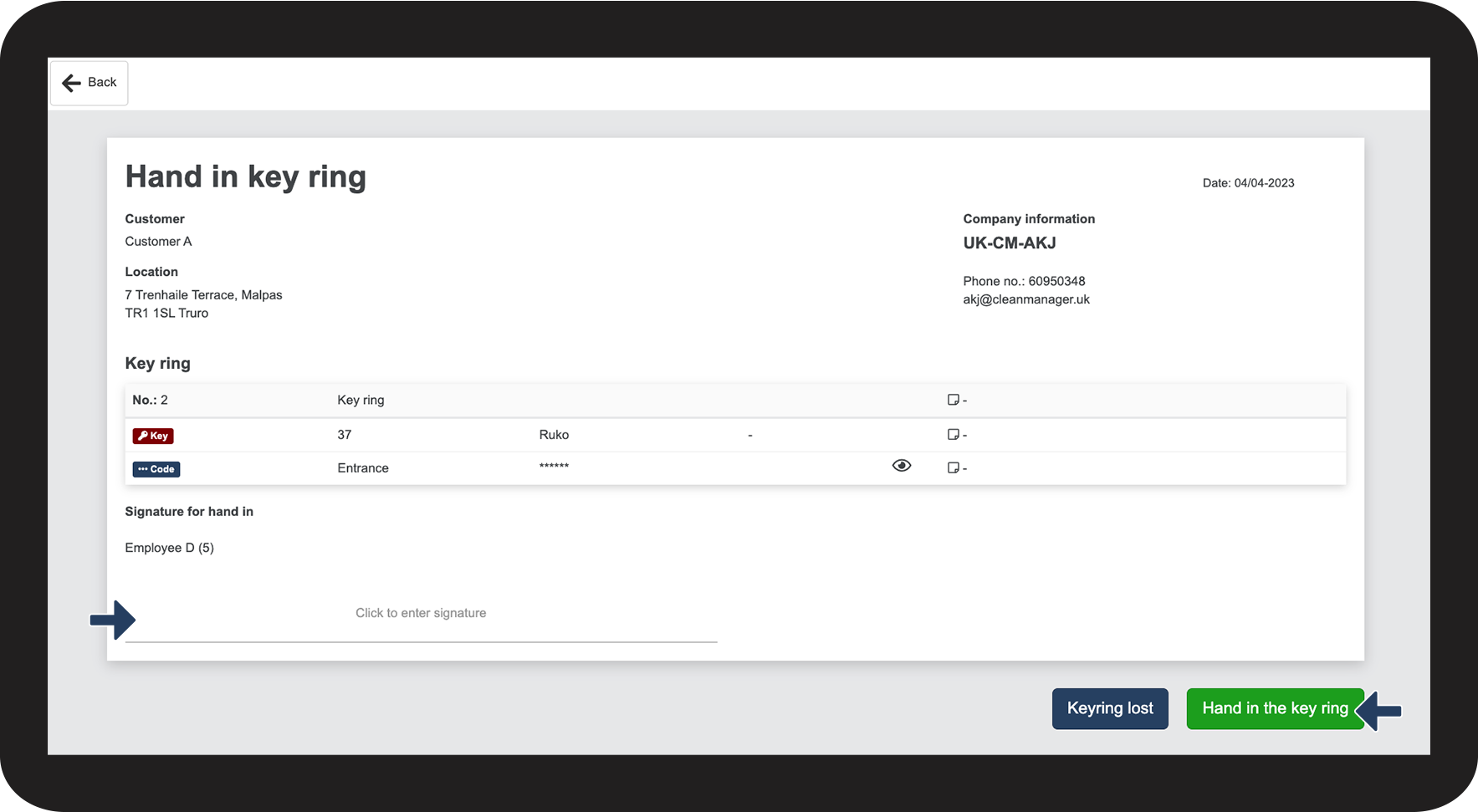1478x812 pixels.
Task: Click the Back arrow button
Action: pos(89,83)
